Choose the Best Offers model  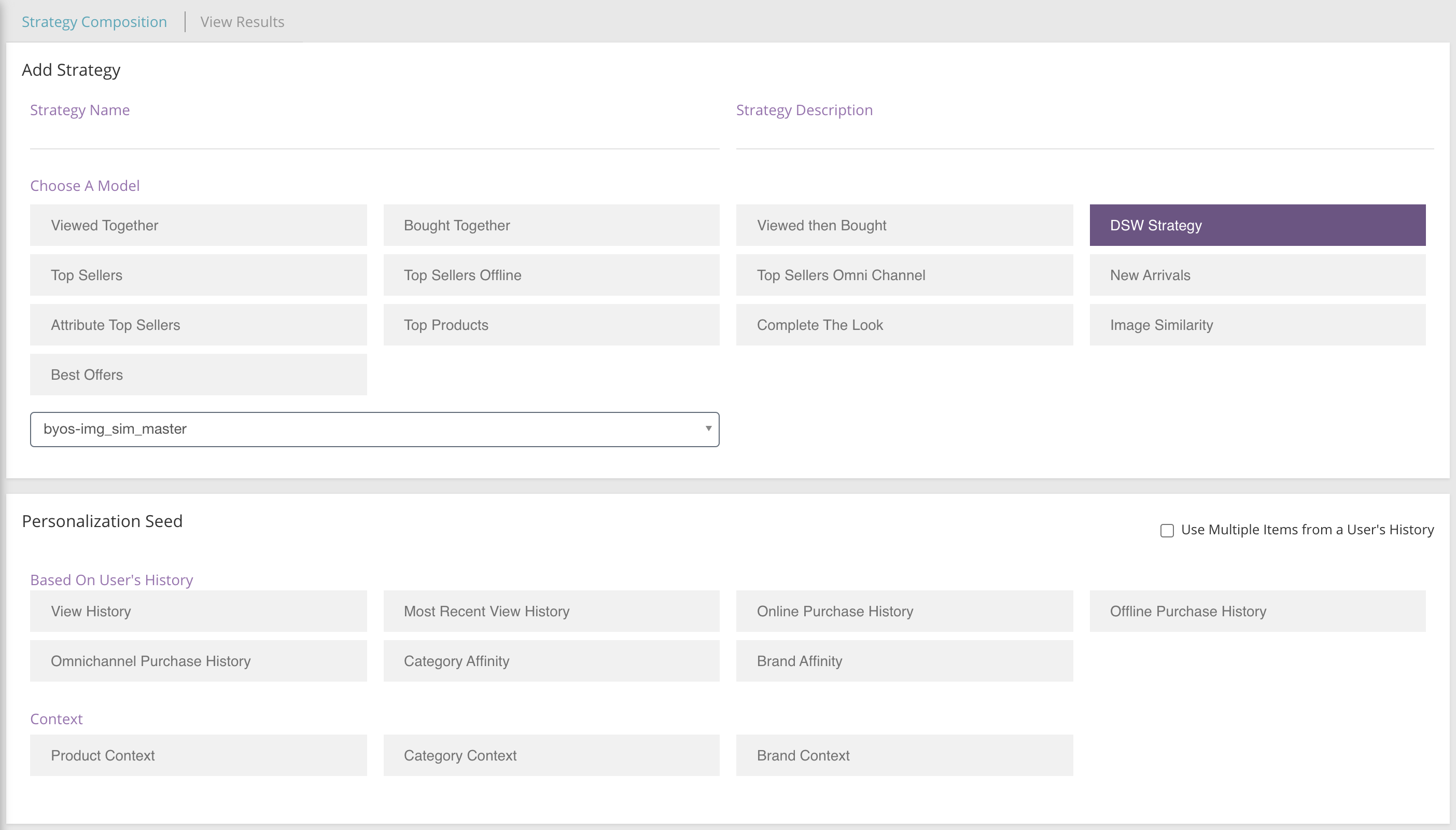tap(198, 375)
